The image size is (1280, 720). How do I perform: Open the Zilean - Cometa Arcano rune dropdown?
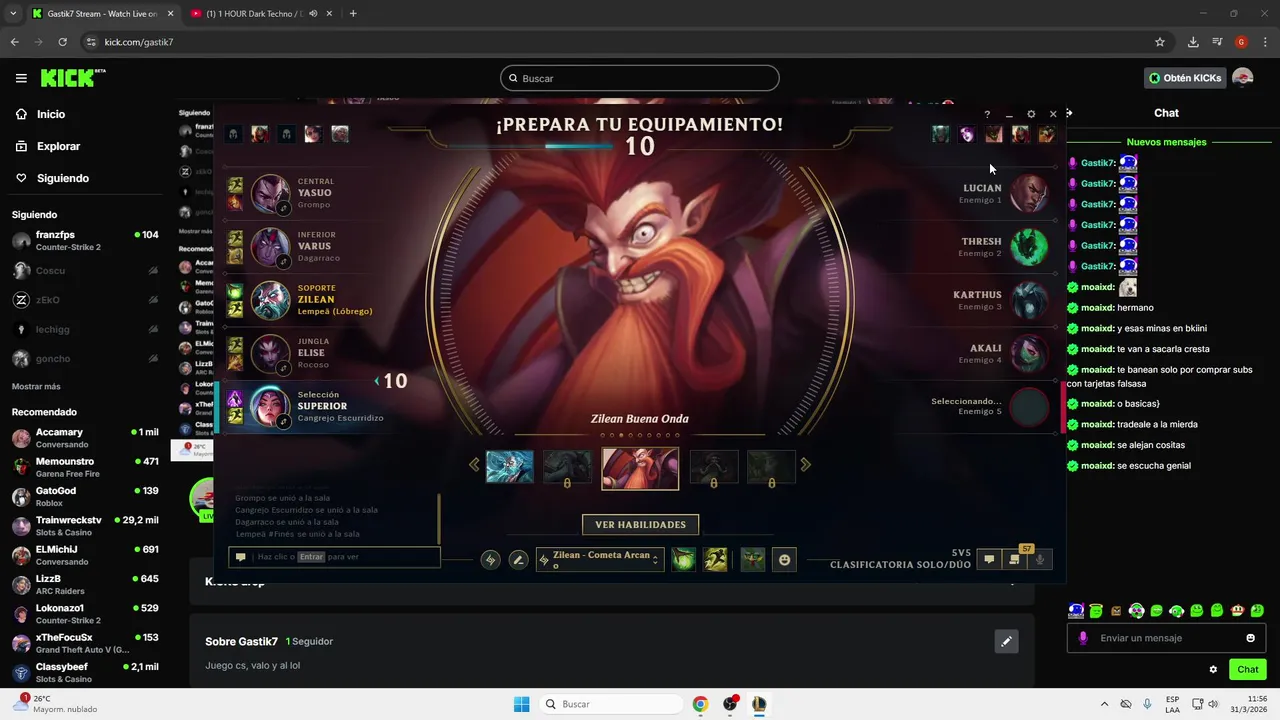point(600,560)
